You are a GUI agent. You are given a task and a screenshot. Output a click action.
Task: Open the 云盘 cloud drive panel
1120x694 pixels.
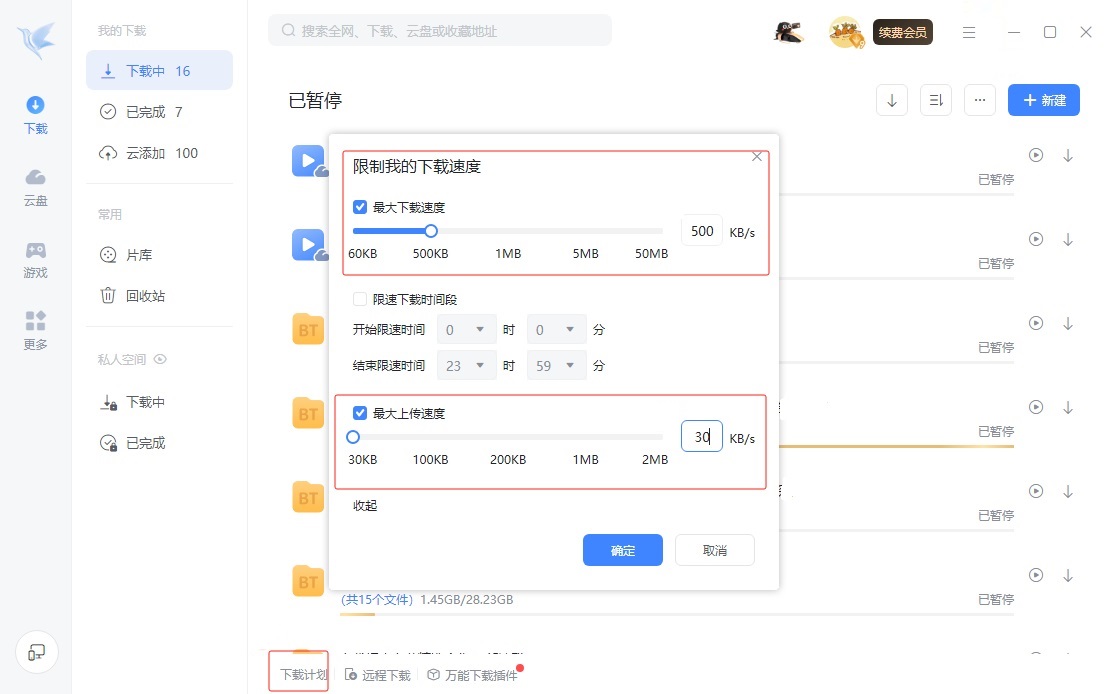[x=35, y=188]
